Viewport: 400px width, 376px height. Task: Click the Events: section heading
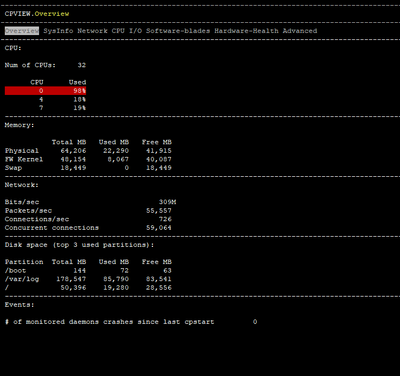coord(19,305)
